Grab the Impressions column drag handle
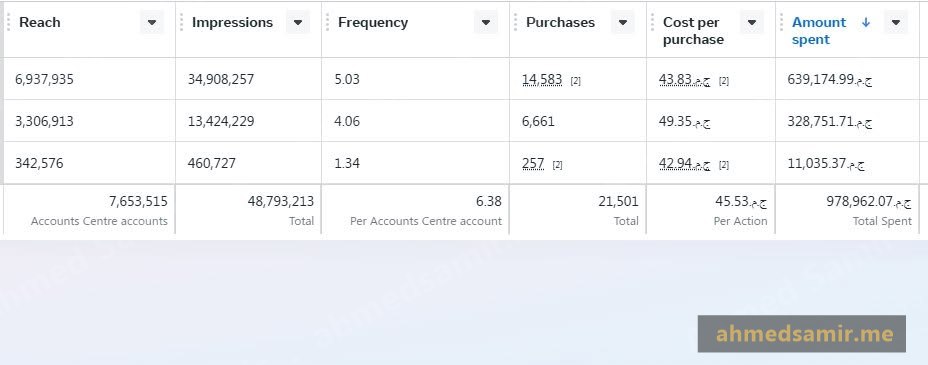The width and height of the screenshot is (928, 365). 182,22
